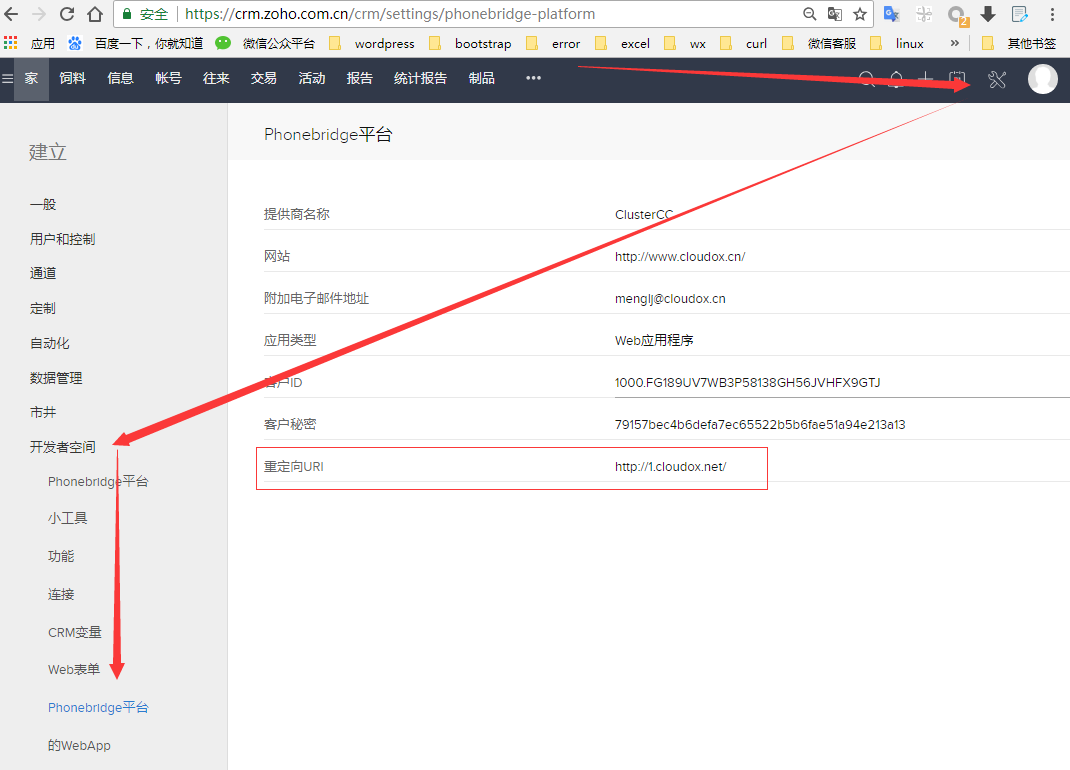Expand the more modules ellipsis menu
Image resolution: width=1070 pixels, height=770 pixels.
pos(533,78)
